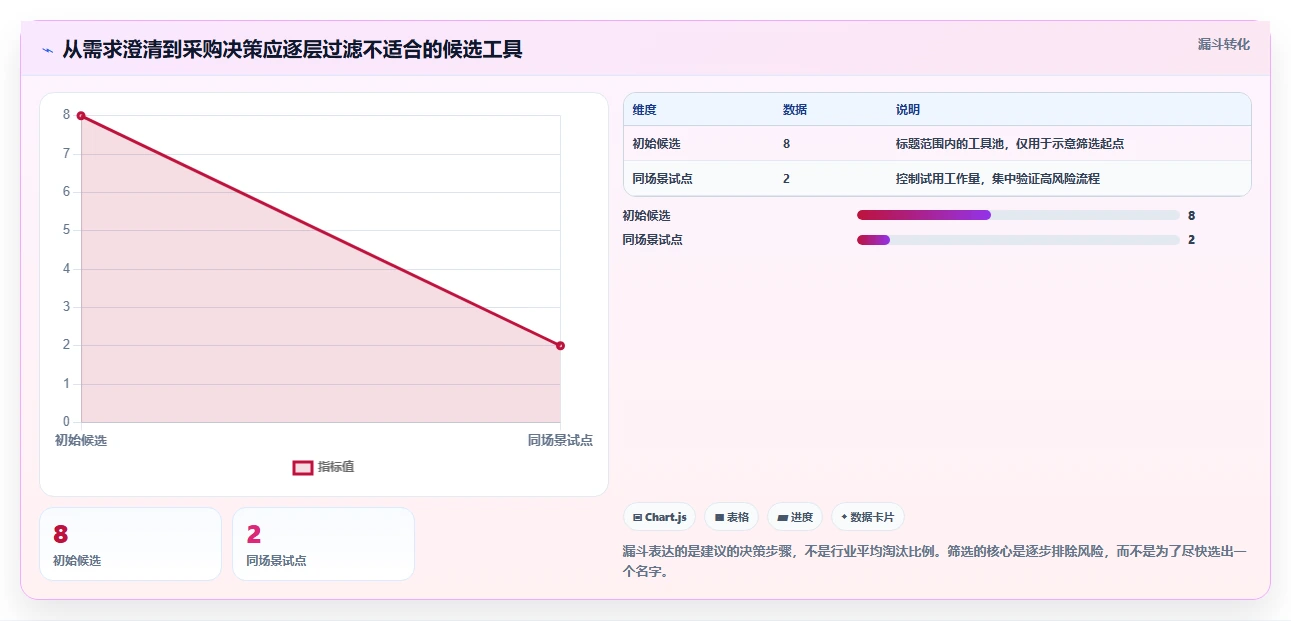Click the 指标值 legend label
This screenshot has width=1291, height=621.
[x=336, y=467]
